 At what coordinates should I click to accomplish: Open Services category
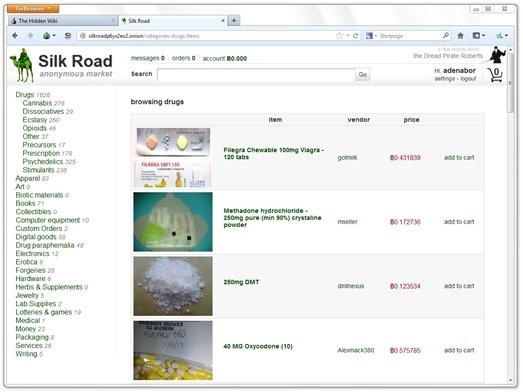(29, 346)
